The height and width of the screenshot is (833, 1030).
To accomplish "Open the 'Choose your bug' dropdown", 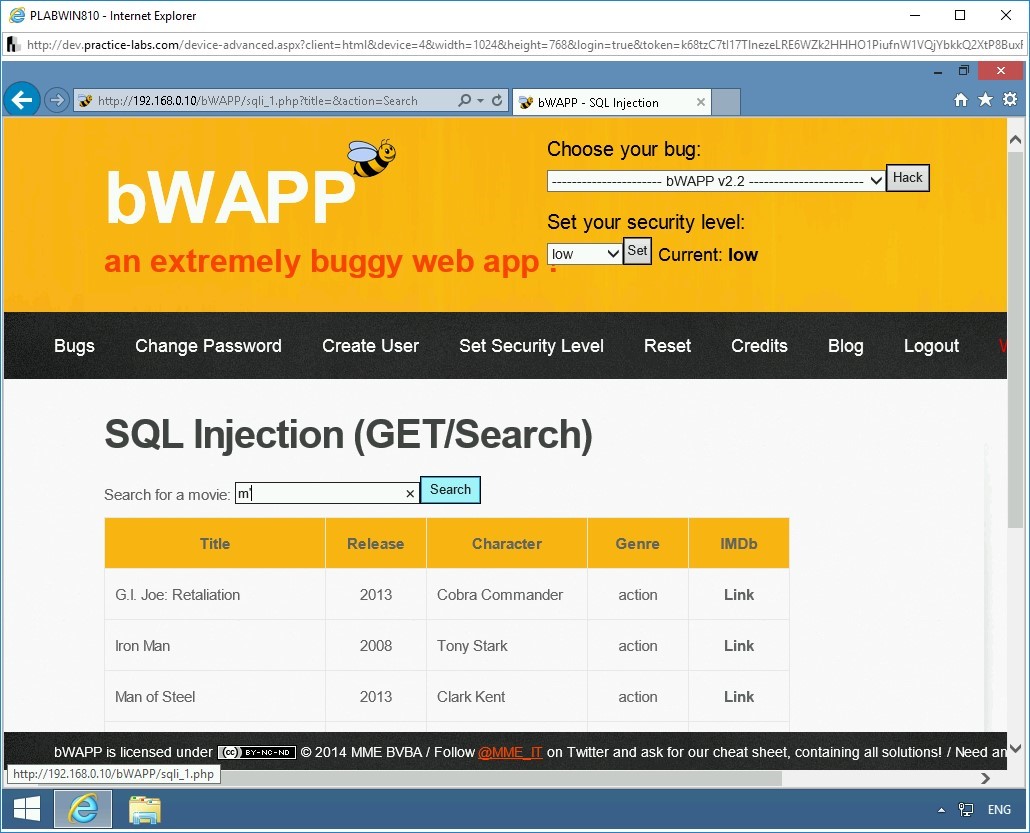I will 715,180.
